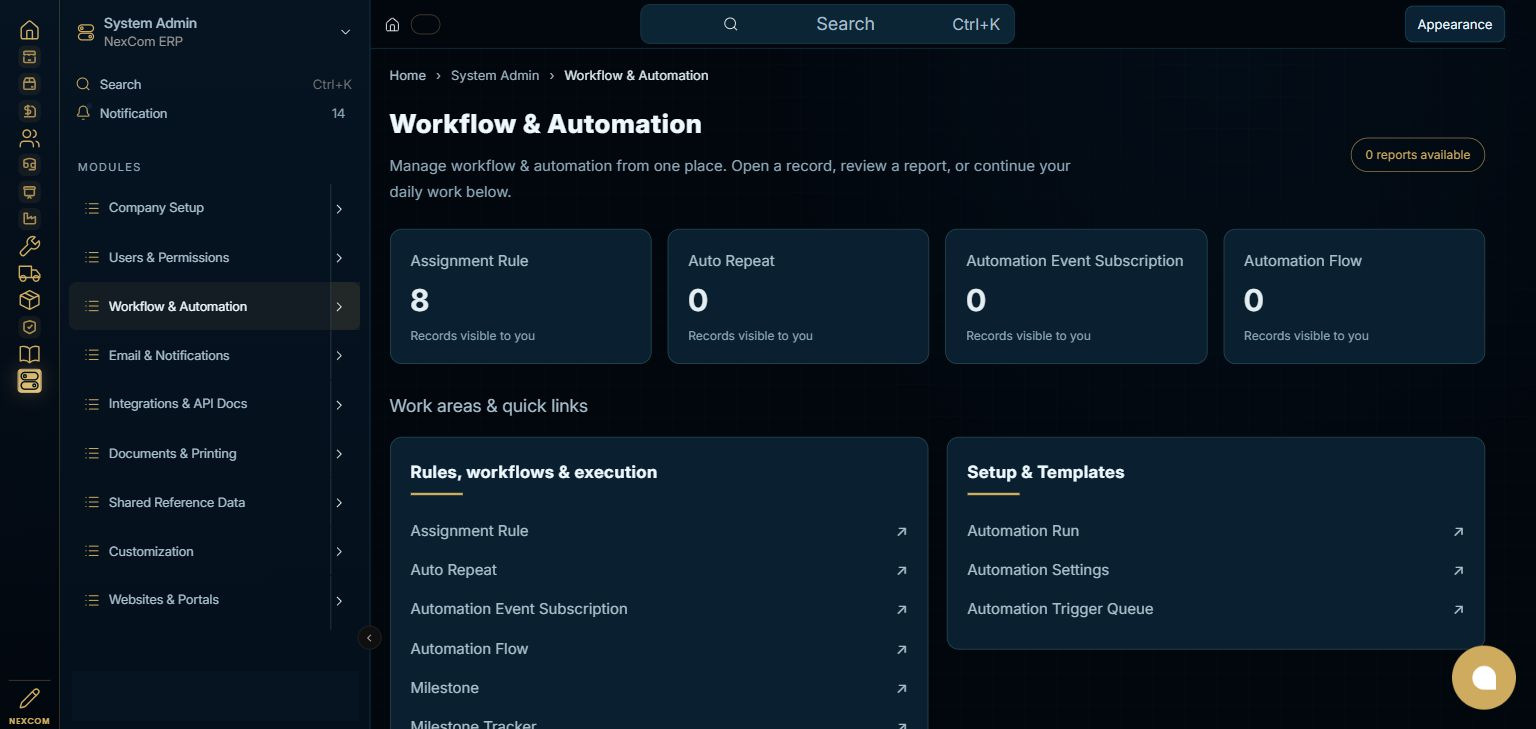The image size is (1536, 729).
Task: Expand Workflow & Automation via its chevron
Action: coord(339,307)
